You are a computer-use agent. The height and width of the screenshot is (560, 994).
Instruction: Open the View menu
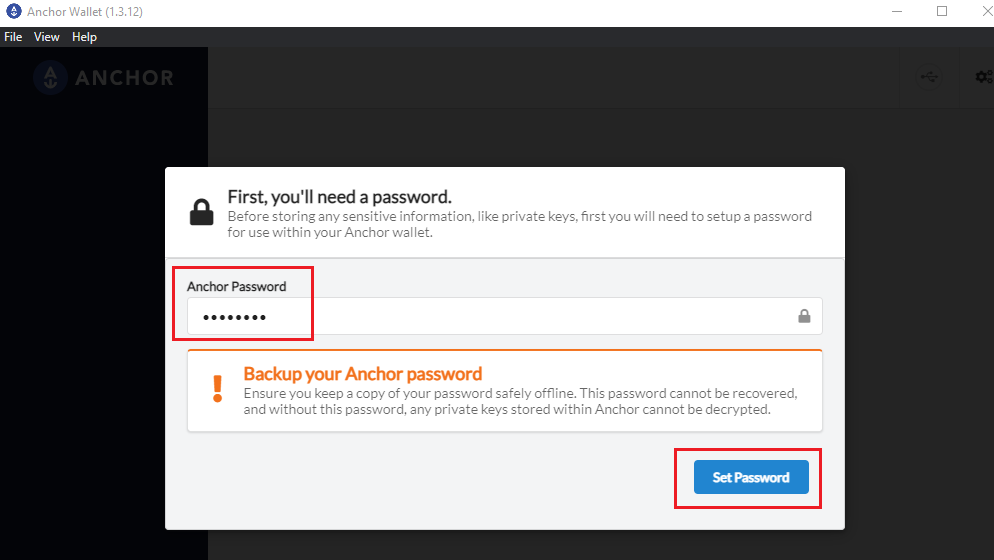[x=46, y=37]
